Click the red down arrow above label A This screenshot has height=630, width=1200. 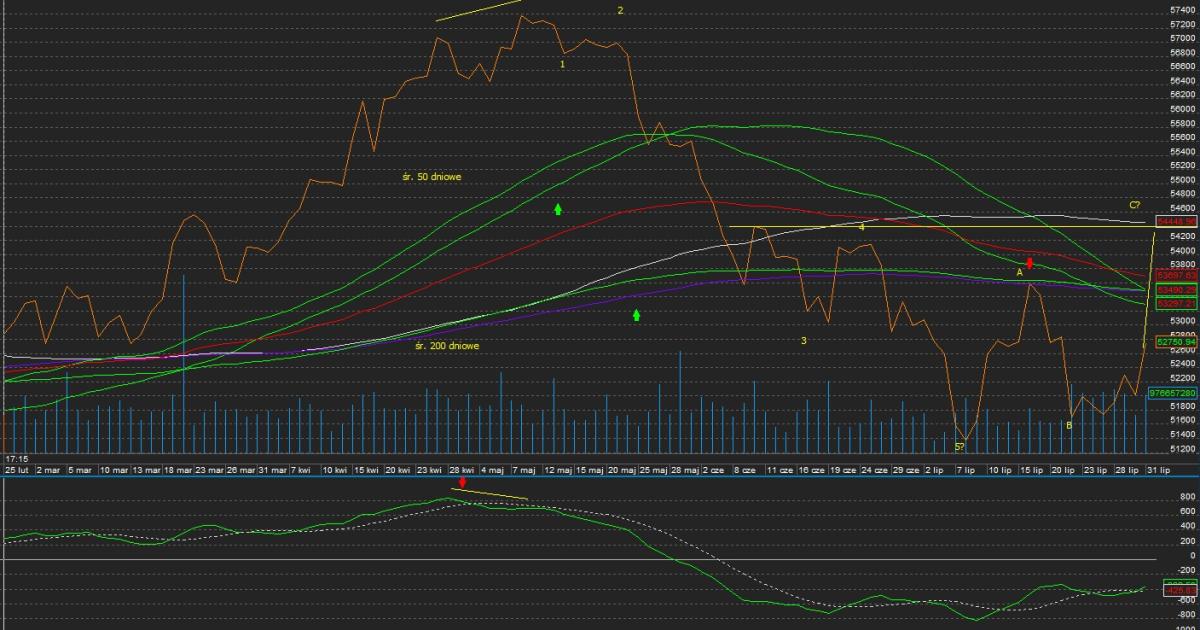tap(1029, 263)
